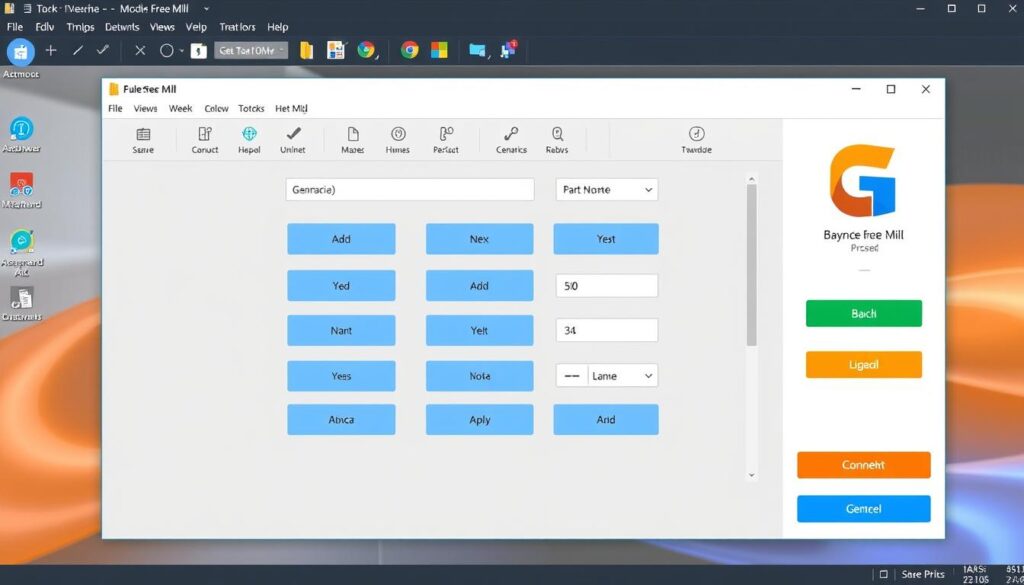This screenshot has height=585, width=1024.
Task: Click the white document icon in the top toolbar
Action: (x=199, y=51)
